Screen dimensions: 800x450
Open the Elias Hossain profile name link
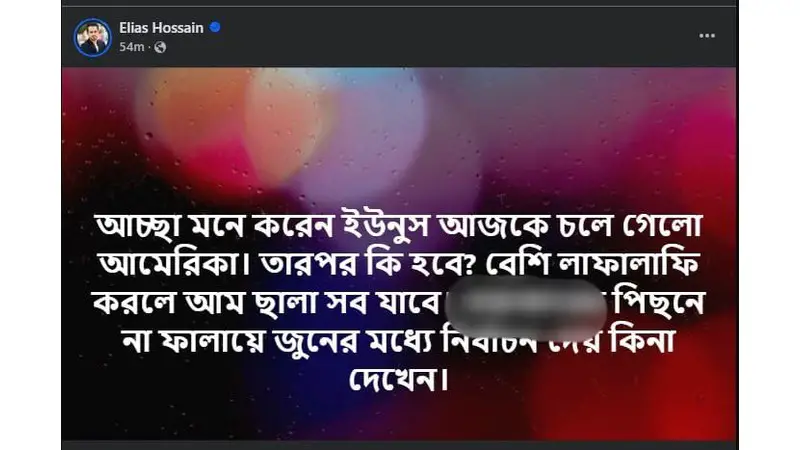coord(161,28)
